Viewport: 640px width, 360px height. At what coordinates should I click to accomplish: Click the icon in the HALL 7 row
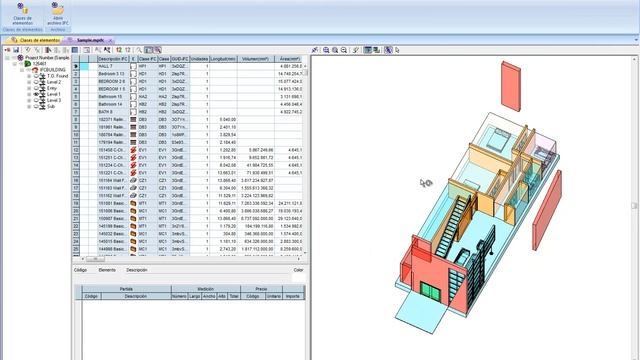(x=133, y=66)
